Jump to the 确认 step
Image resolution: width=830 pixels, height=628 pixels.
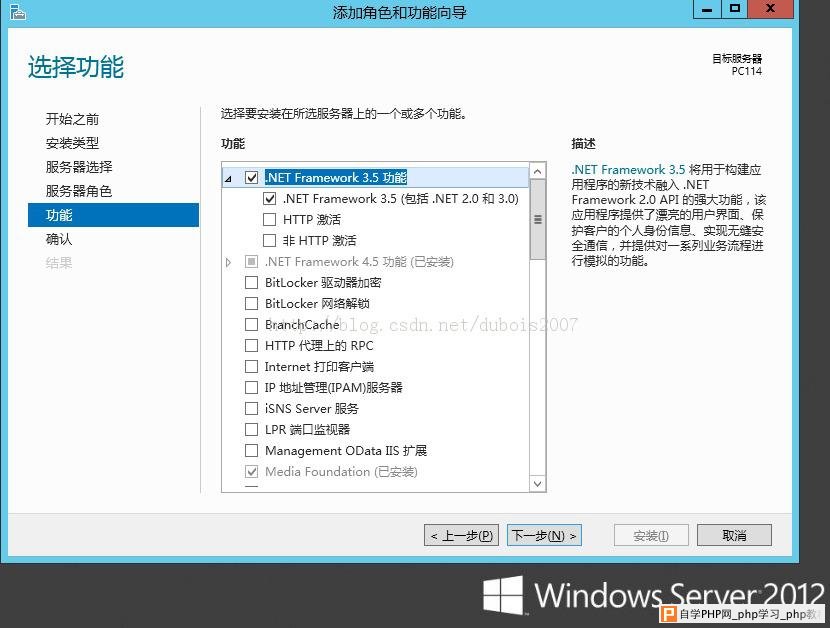pos(59,239)
